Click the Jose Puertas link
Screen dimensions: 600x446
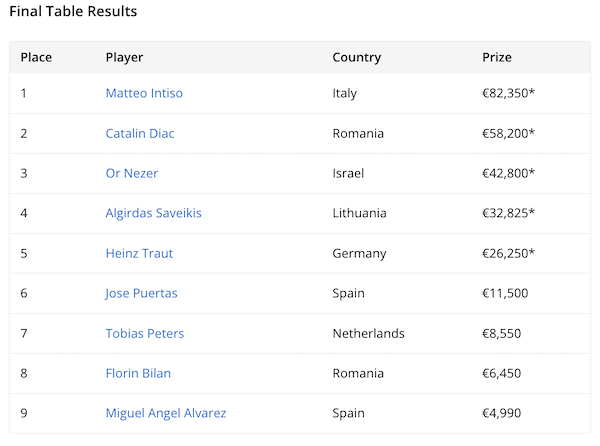pyautogui.click(x=140, y=293)
